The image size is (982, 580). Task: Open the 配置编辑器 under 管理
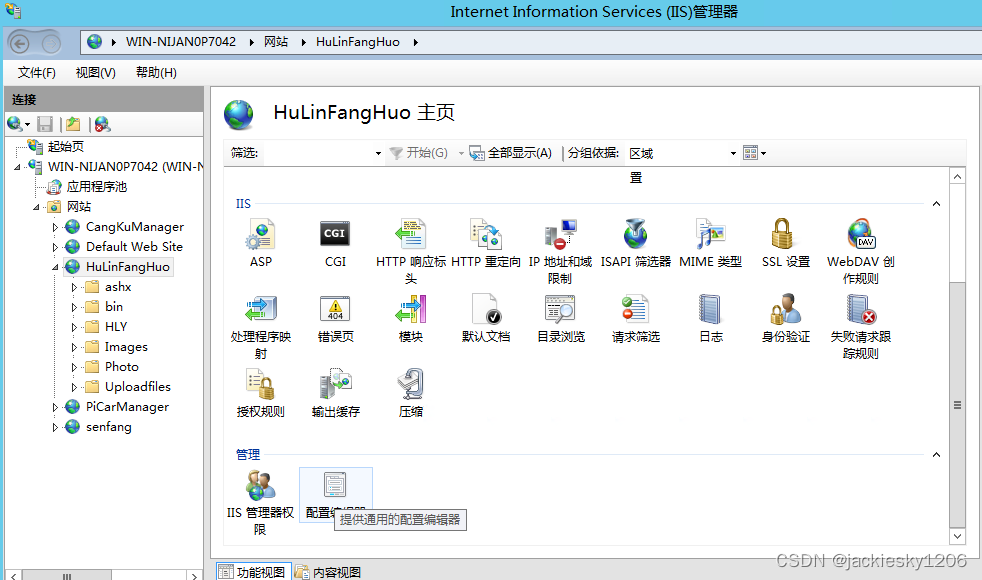tap(335, 488)
